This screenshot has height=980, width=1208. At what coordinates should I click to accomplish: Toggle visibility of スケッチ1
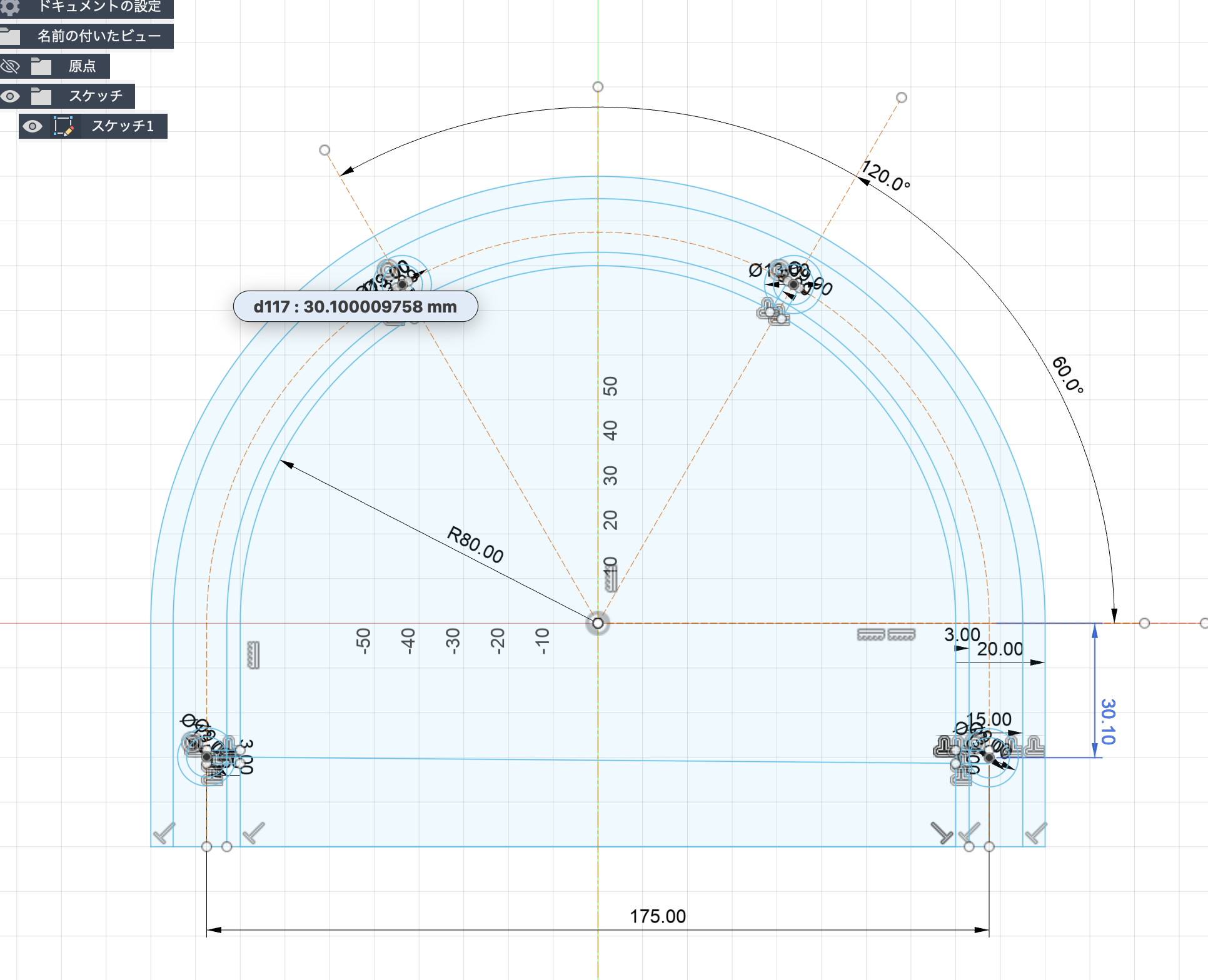coord(33,126)
